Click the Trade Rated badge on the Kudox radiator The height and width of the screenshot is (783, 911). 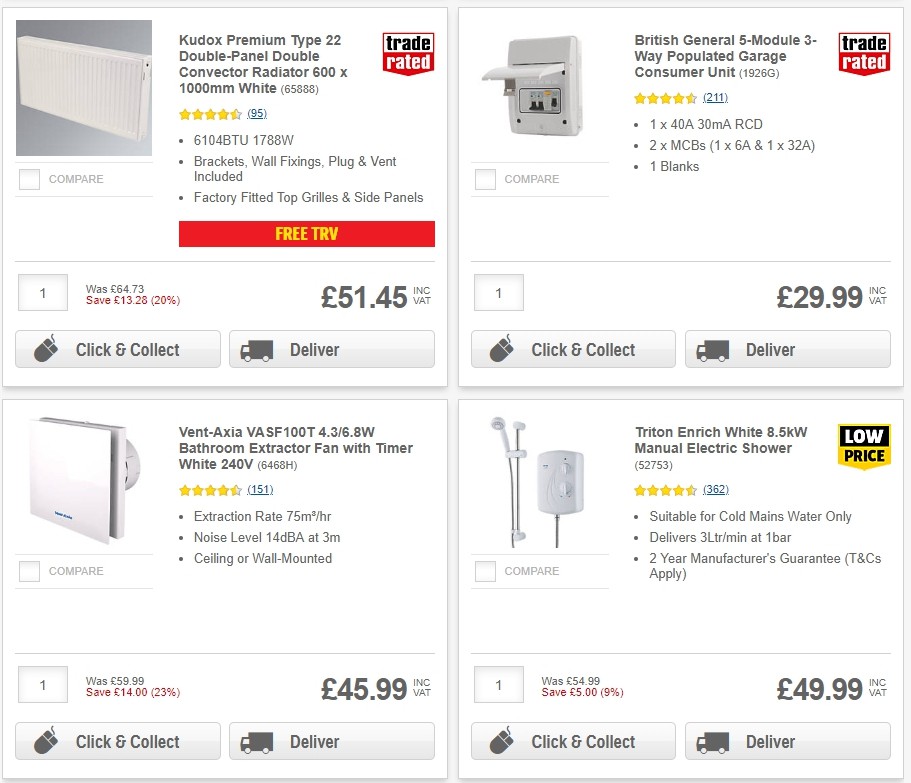pyautogui.click(x=408, y=55)
